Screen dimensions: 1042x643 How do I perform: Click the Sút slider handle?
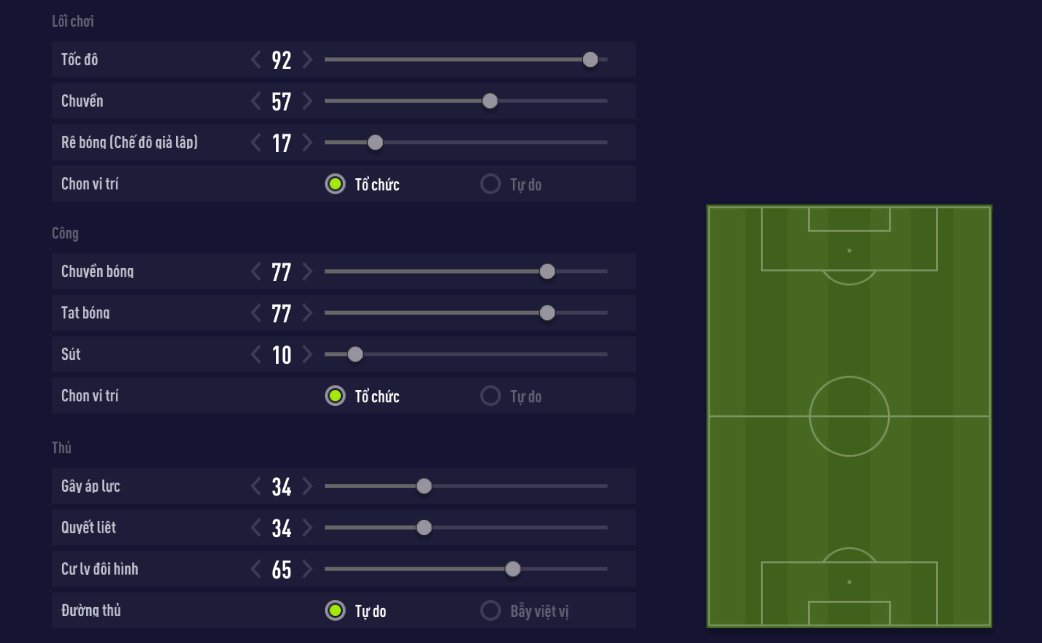point(355,354)
